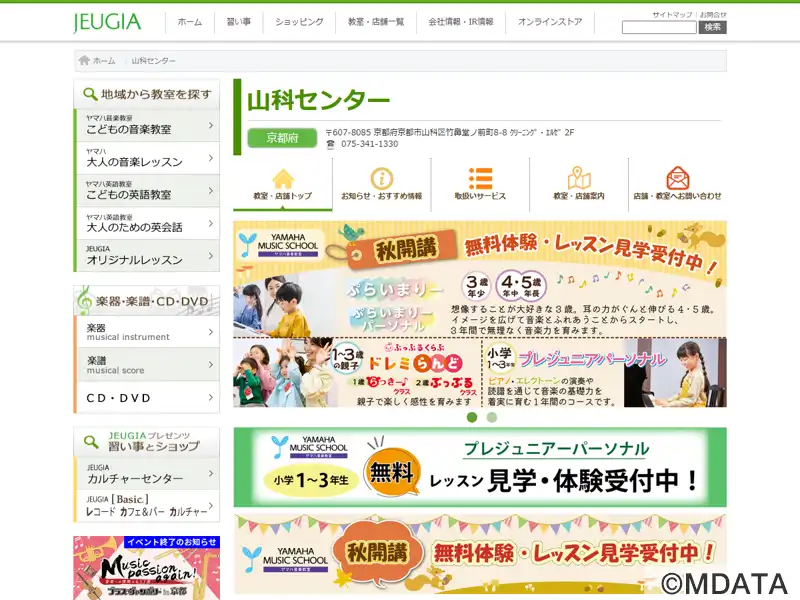Select 教室・店舗トップ tab label
Viewport: 800px width, 600px height.
(283, 196)
